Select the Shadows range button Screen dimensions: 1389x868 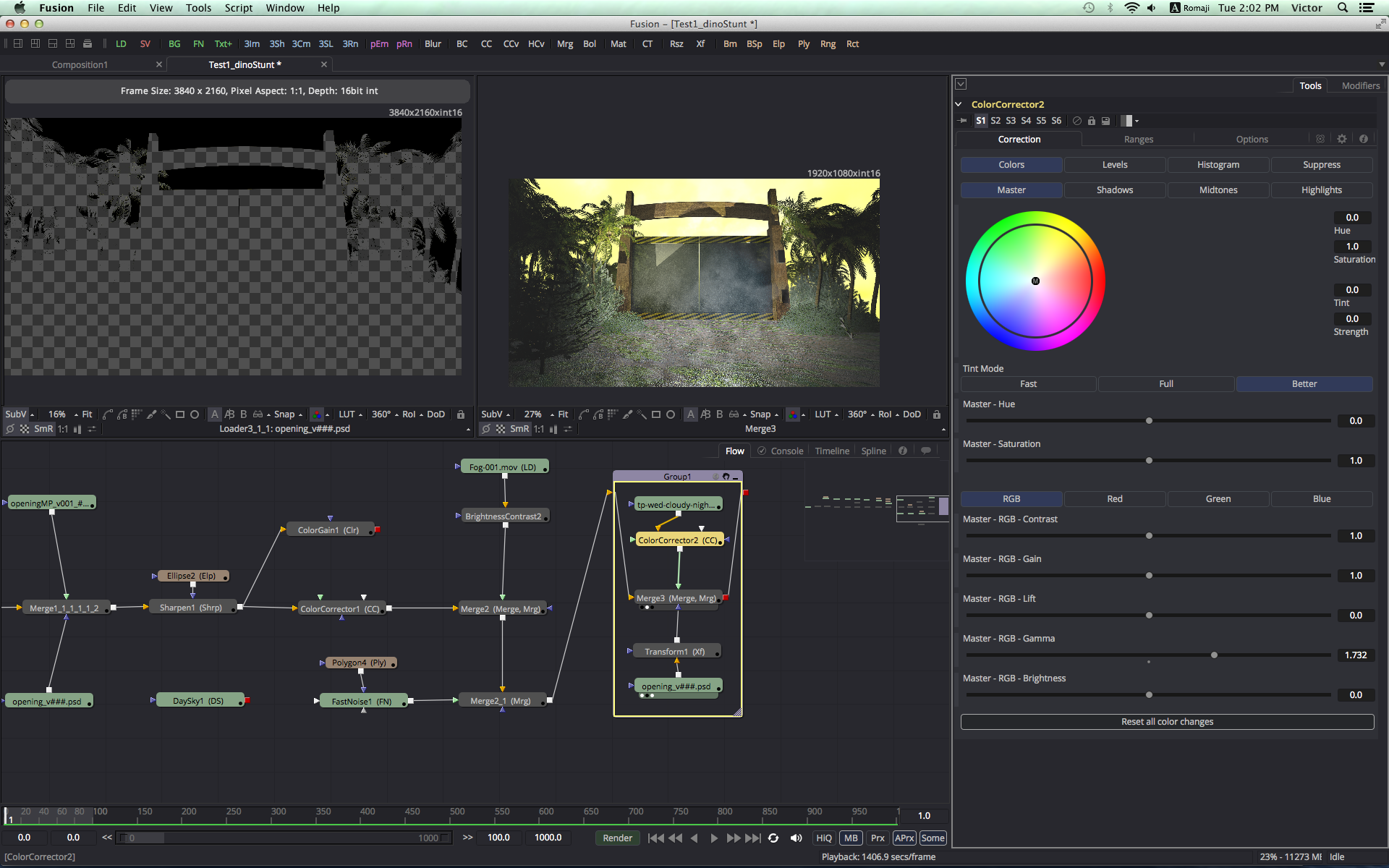[1115, 190]
